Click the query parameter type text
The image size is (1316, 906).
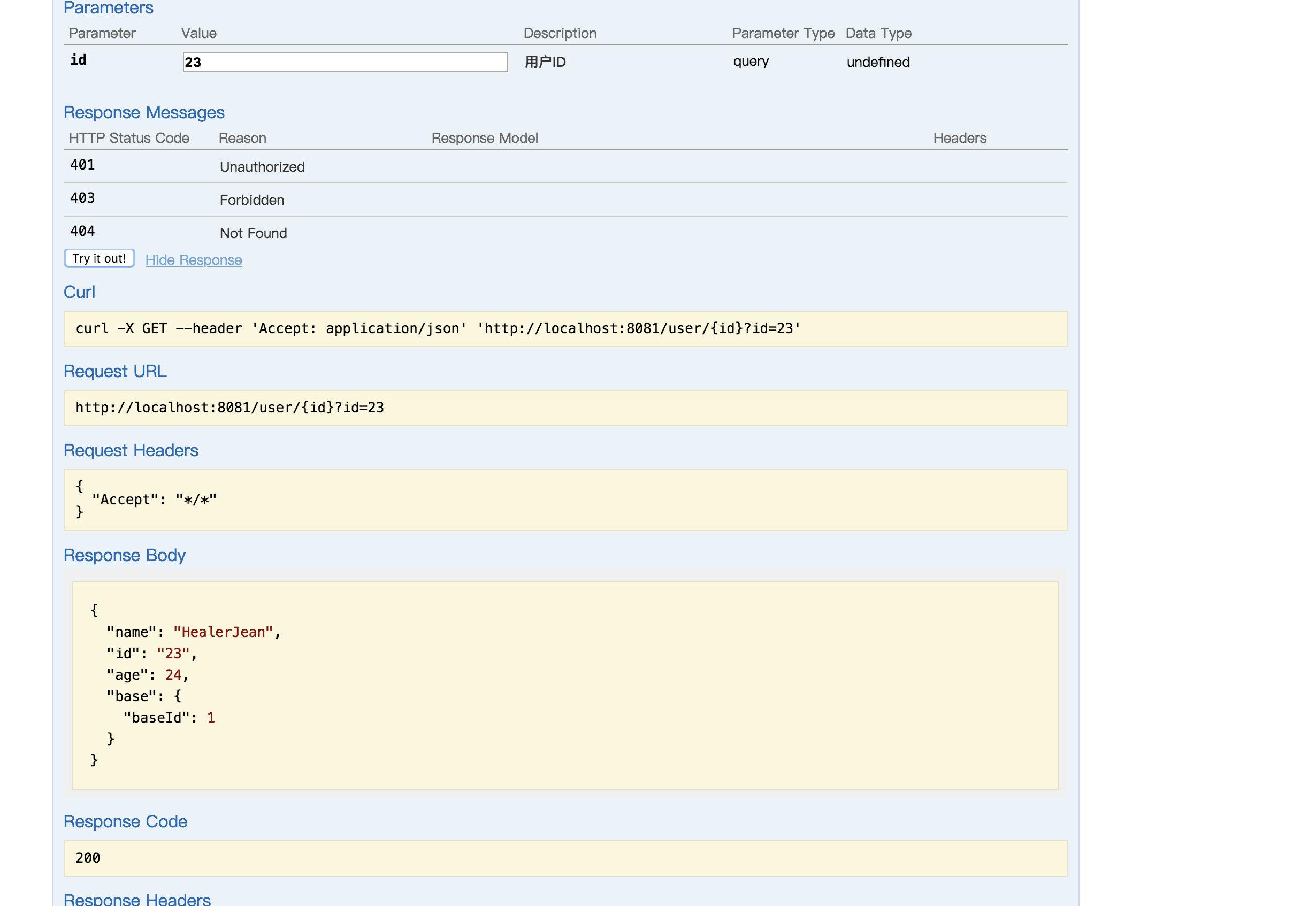pyautogui.click(x=750, y=62)
